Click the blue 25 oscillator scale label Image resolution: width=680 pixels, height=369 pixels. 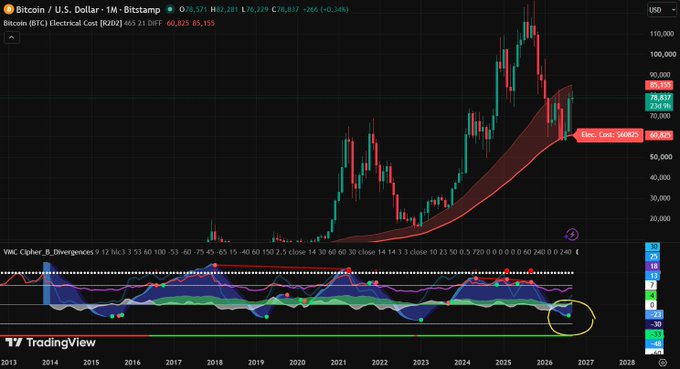(x=654, y=257)
